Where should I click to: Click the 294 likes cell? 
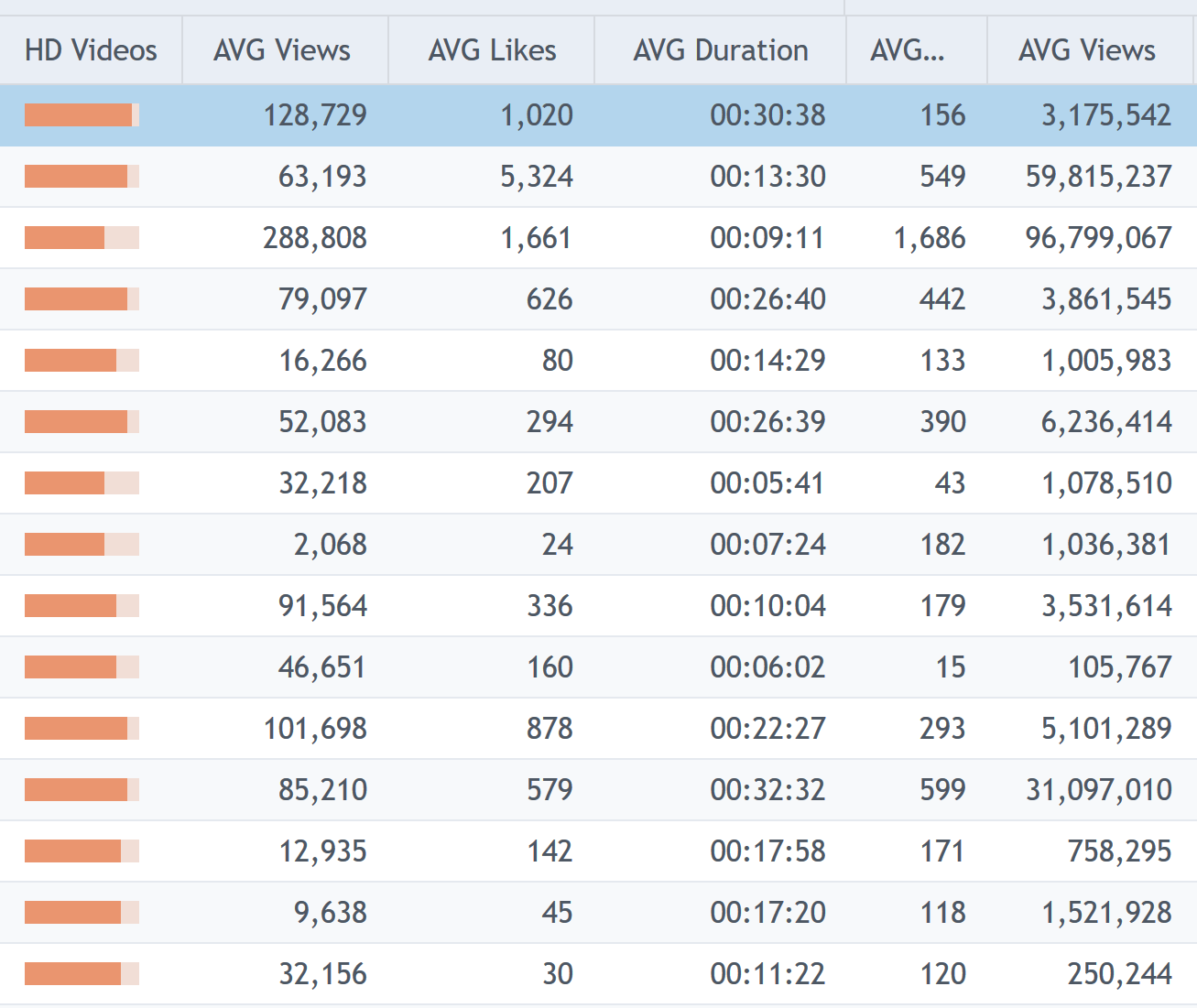tap(550, 422)
